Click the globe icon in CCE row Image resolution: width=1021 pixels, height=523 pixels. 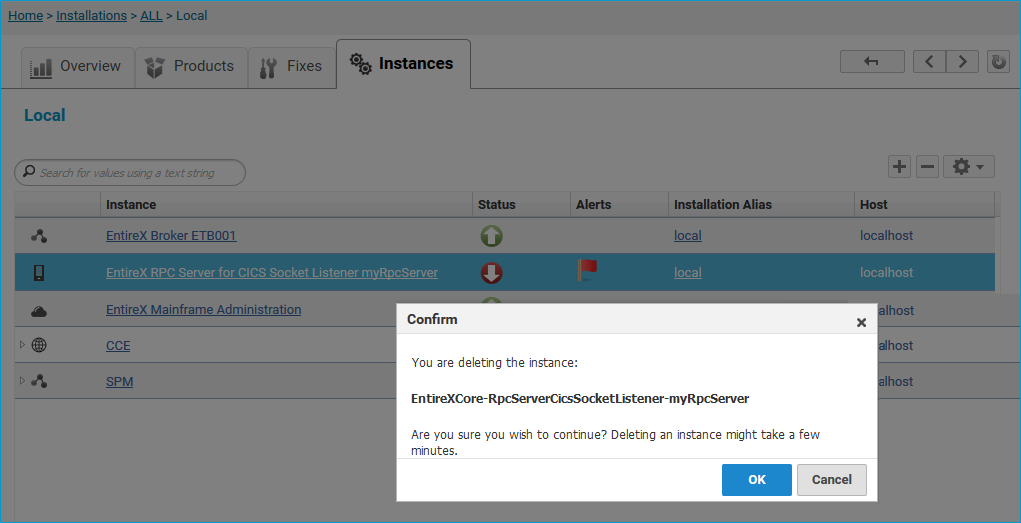39,345
